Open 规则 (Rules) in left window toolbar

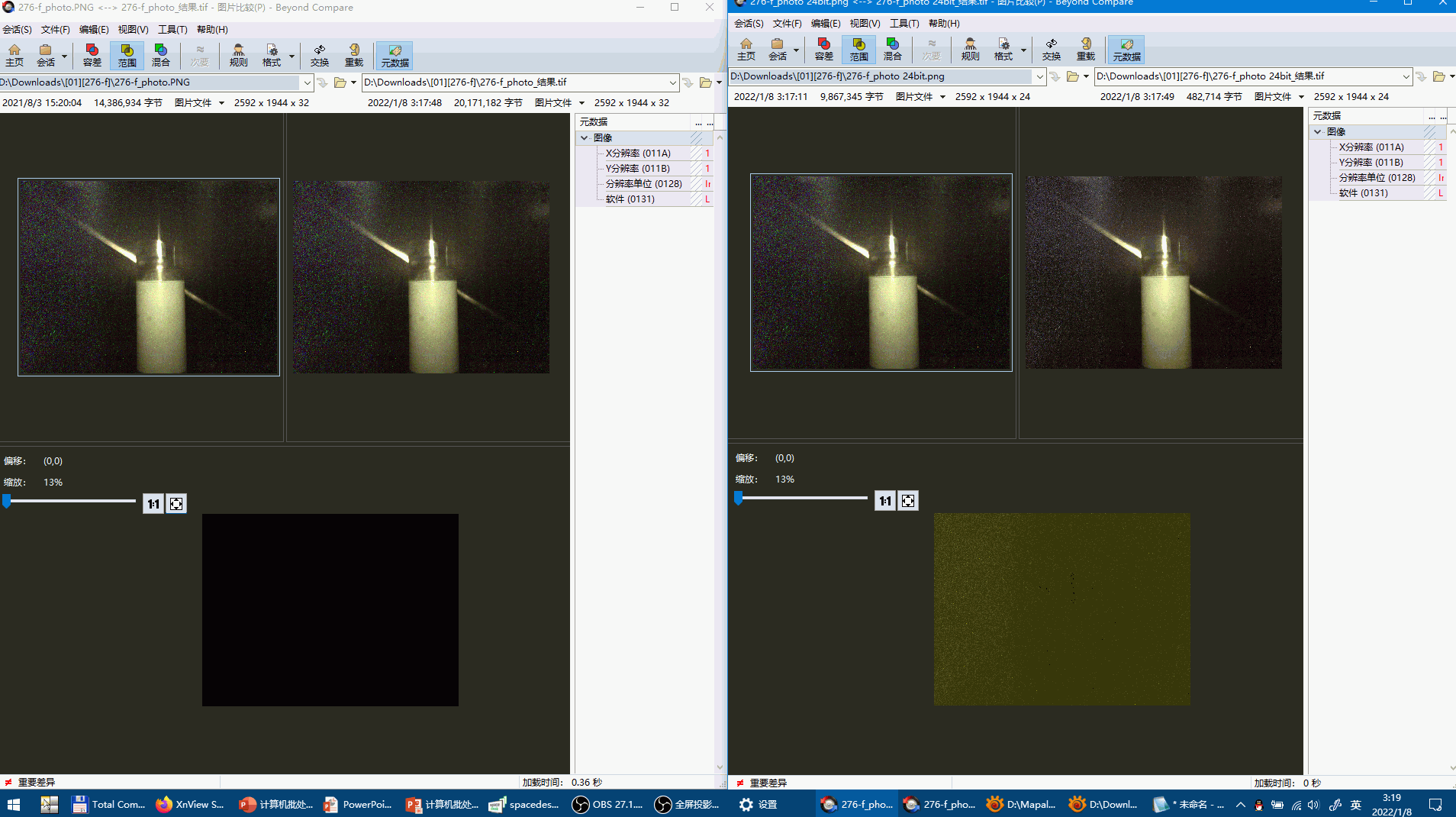[x=238, y=55]
